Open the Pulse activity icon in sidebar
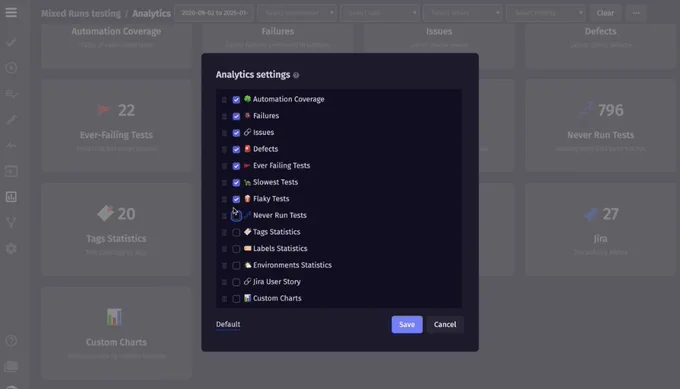Image resolution: width=680 pixels, height=389 pixels. tap(11, 145)
